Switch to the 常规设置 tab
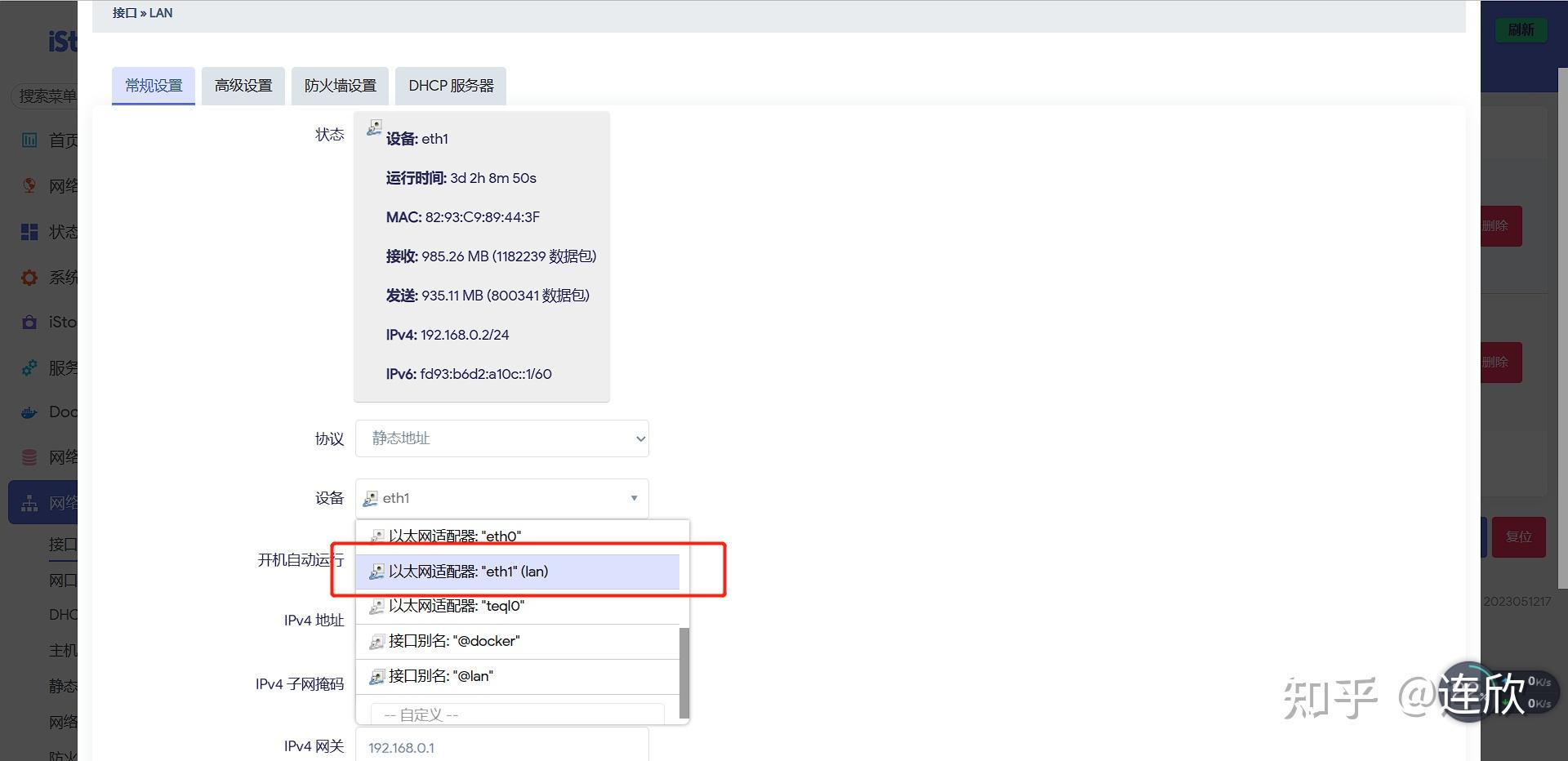This screenshot has width=1568, height=761. coord(154,86)
